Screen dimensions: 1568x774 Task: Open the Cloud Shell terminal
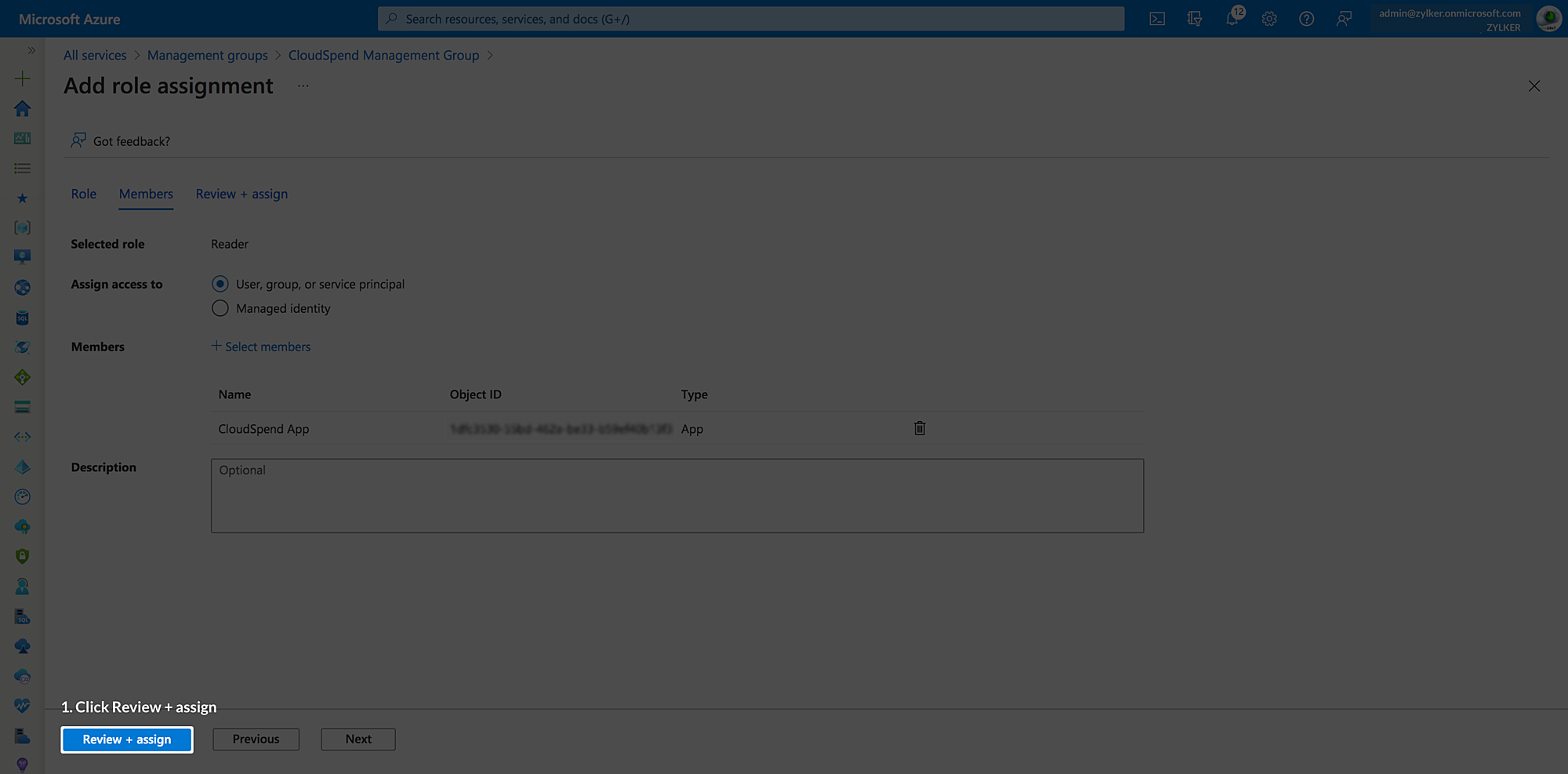[1157, 18]
